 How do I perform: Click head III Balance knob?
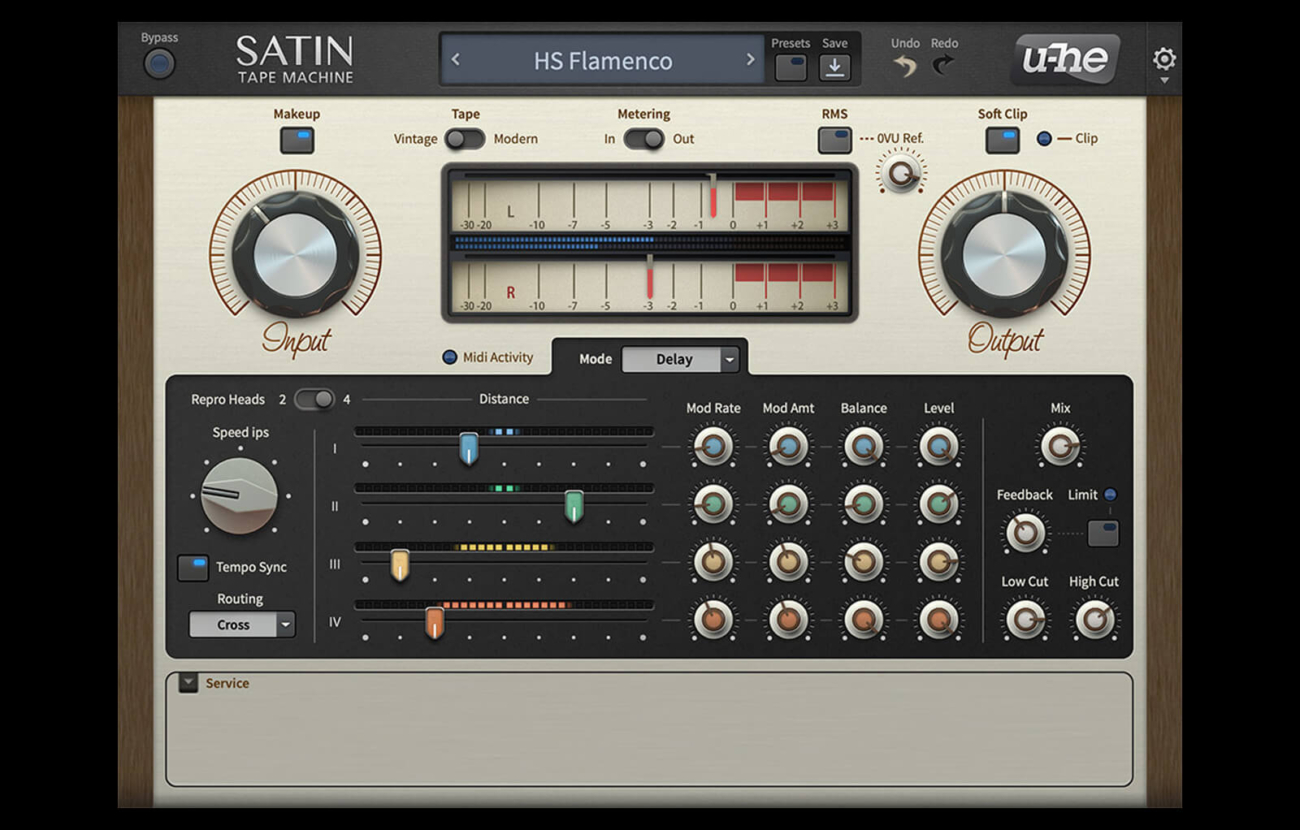(863, 563)
